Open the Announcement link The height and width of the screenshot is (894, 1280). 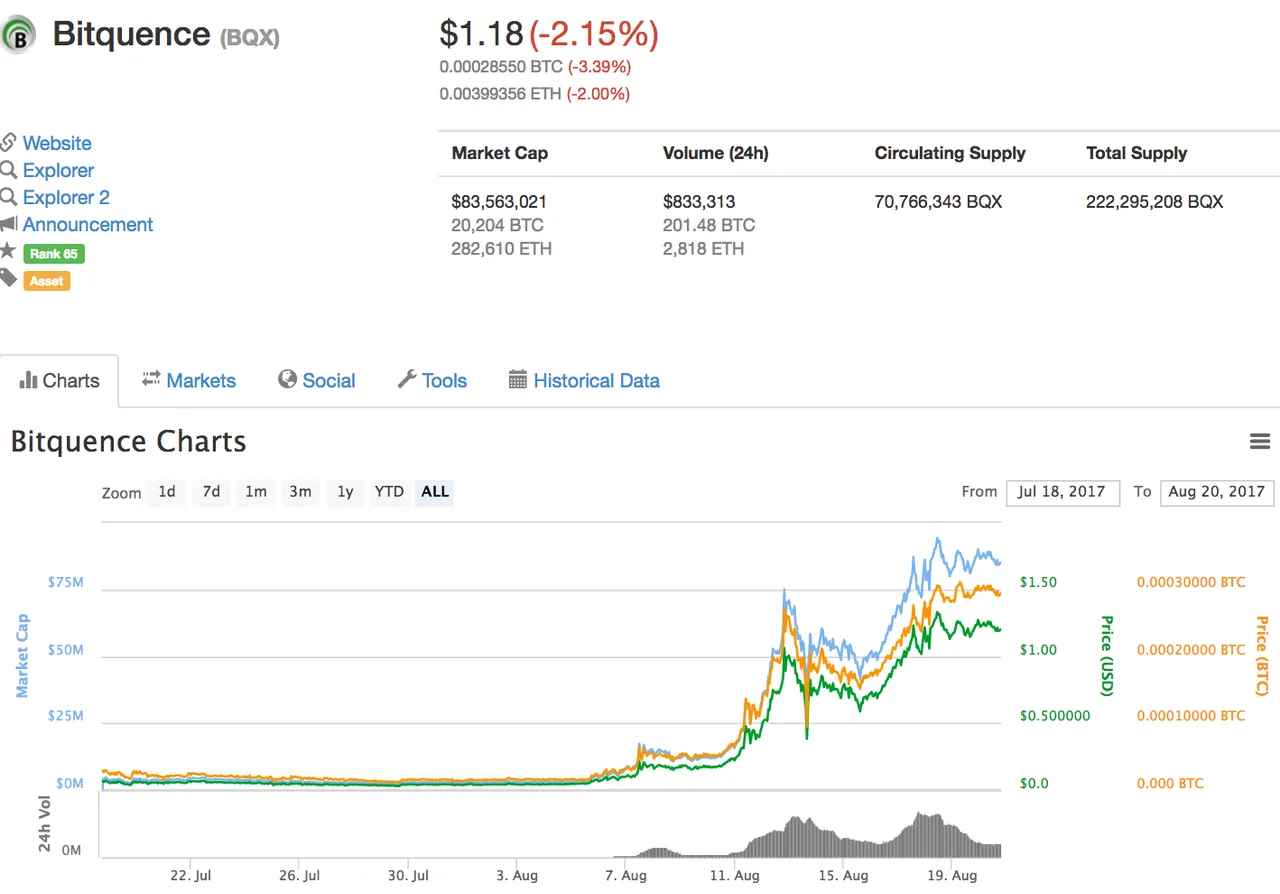(88, 224)
